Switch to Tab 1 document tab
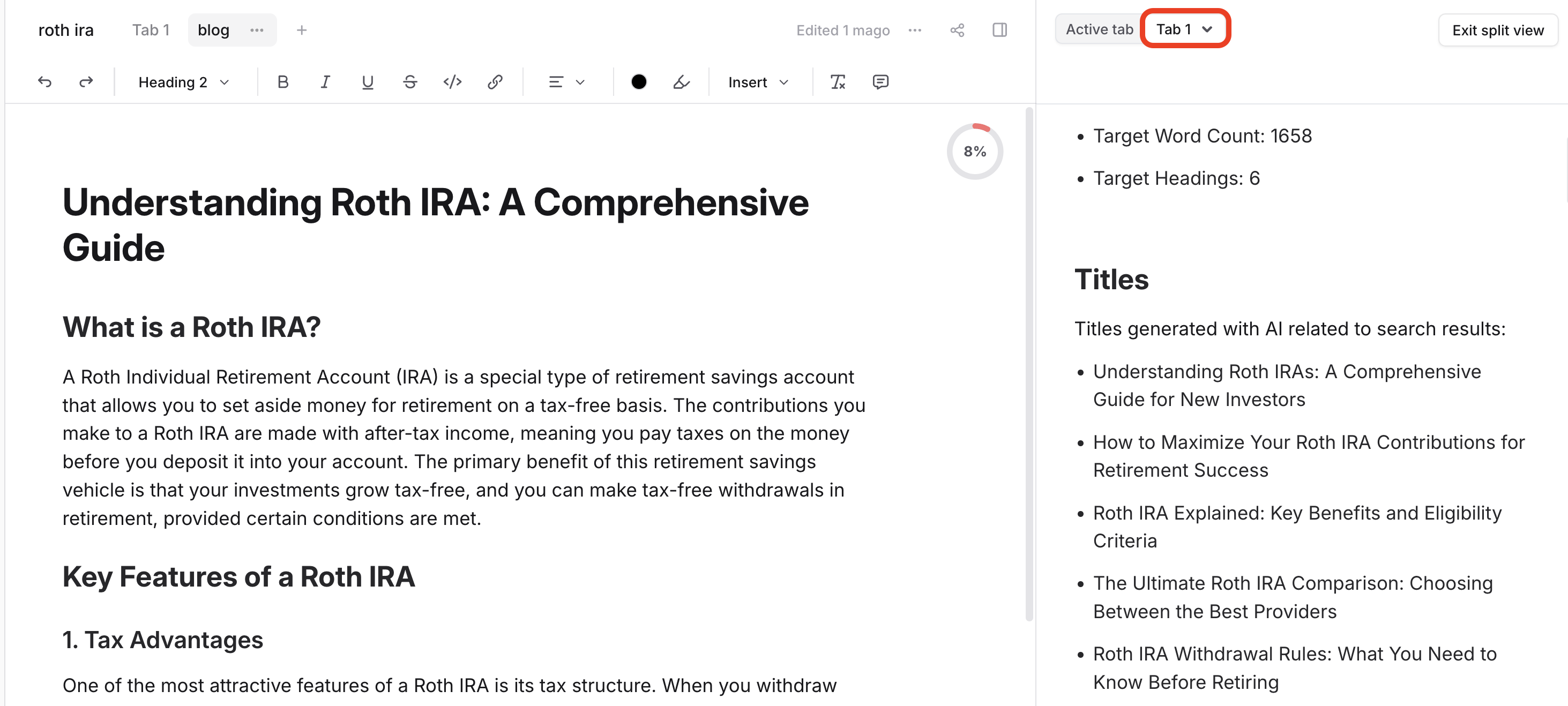This screenshot has height=706, width=1568. tap(151, 31)
